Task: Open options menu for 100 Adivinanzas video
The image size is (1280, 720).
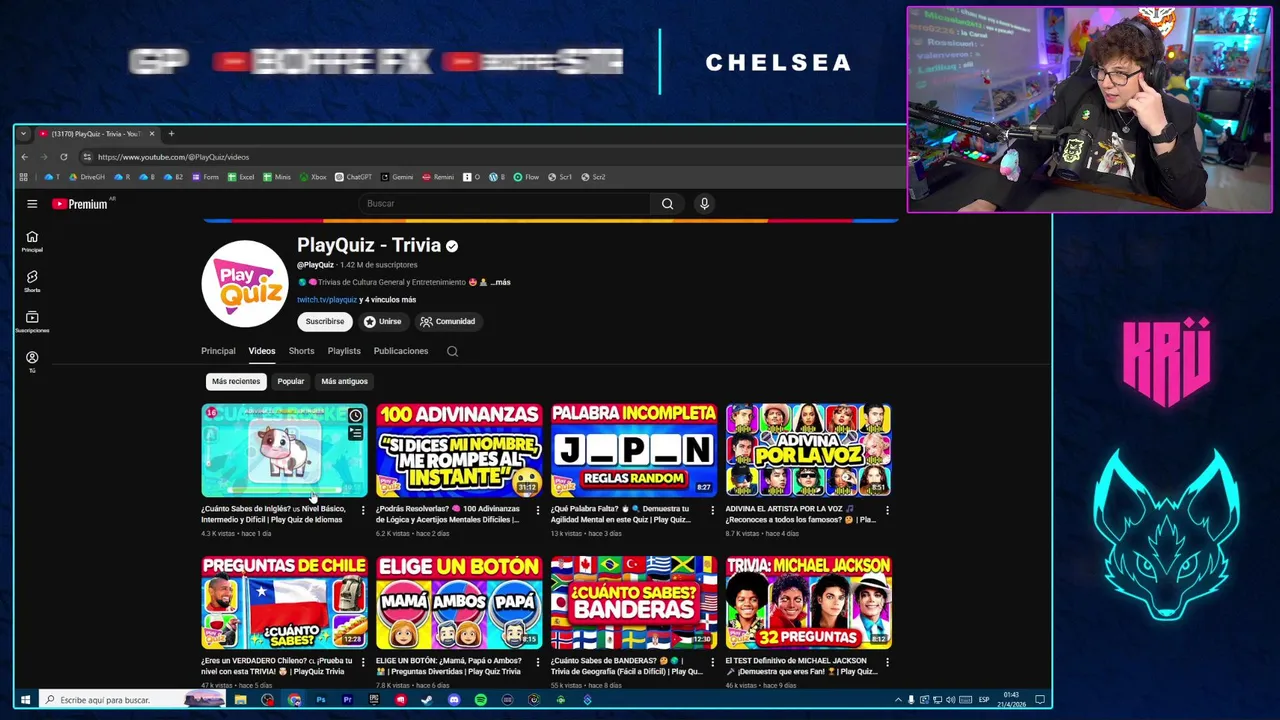Action: (537, 511)
